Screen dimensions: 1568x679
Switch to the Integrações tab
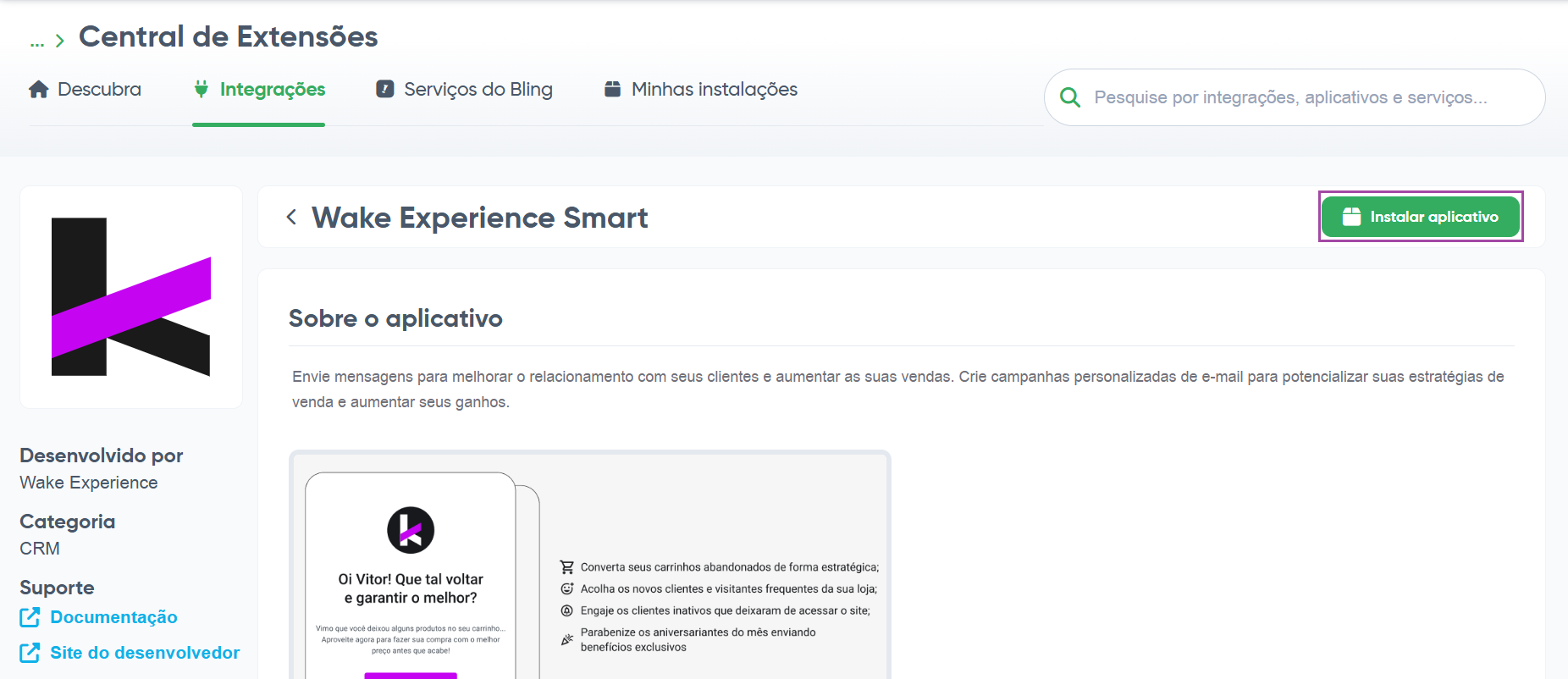click(x=259, y=89)
